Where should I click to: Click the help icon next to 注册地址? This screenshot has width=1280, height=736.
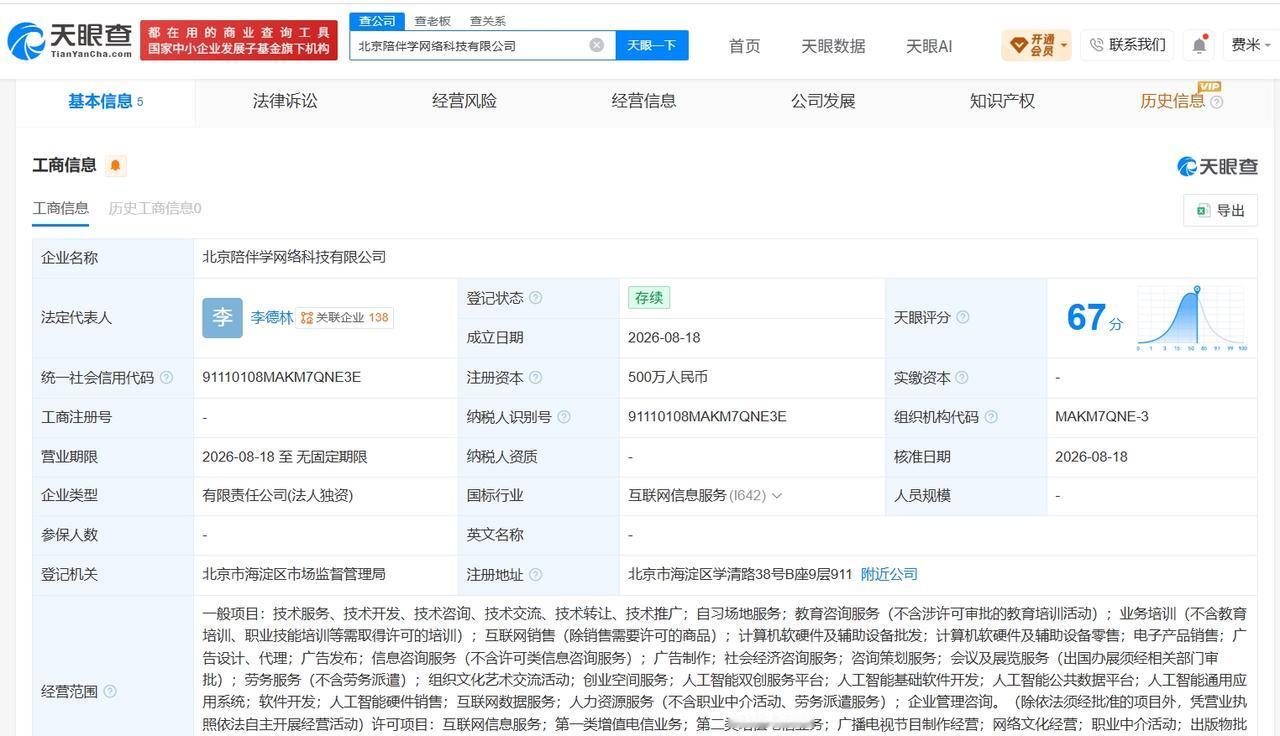click(x=536, y=574)
